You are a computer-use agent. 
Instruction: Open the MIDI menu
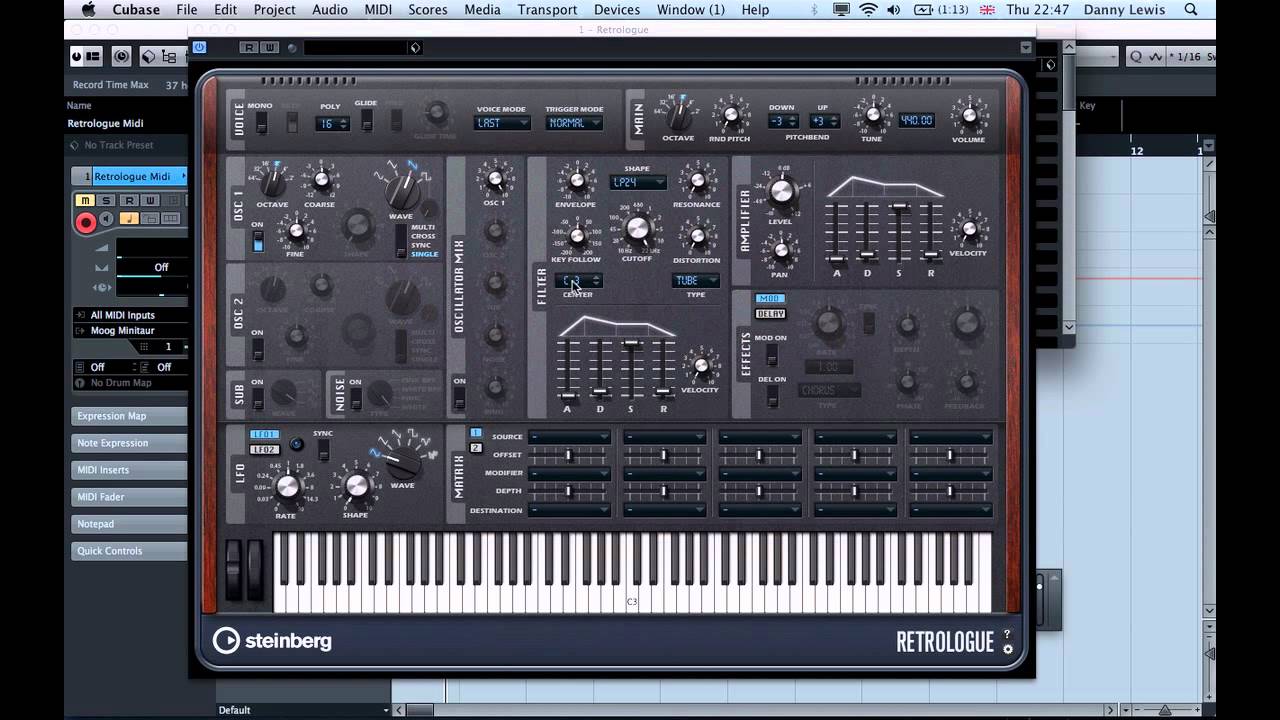(x=378, y=10)
